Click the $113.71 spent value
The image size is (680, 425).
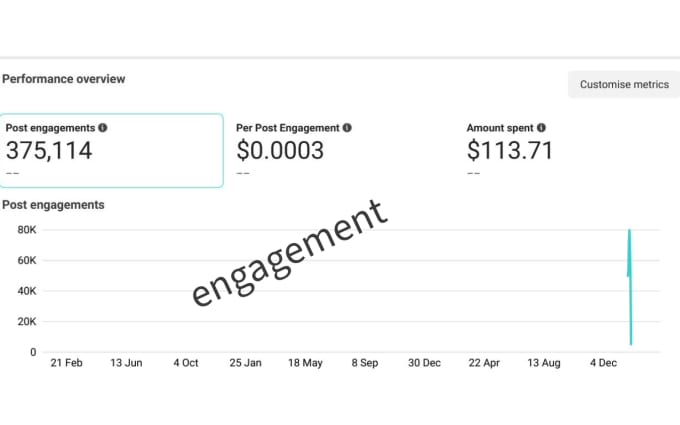[x=510, y=150]
